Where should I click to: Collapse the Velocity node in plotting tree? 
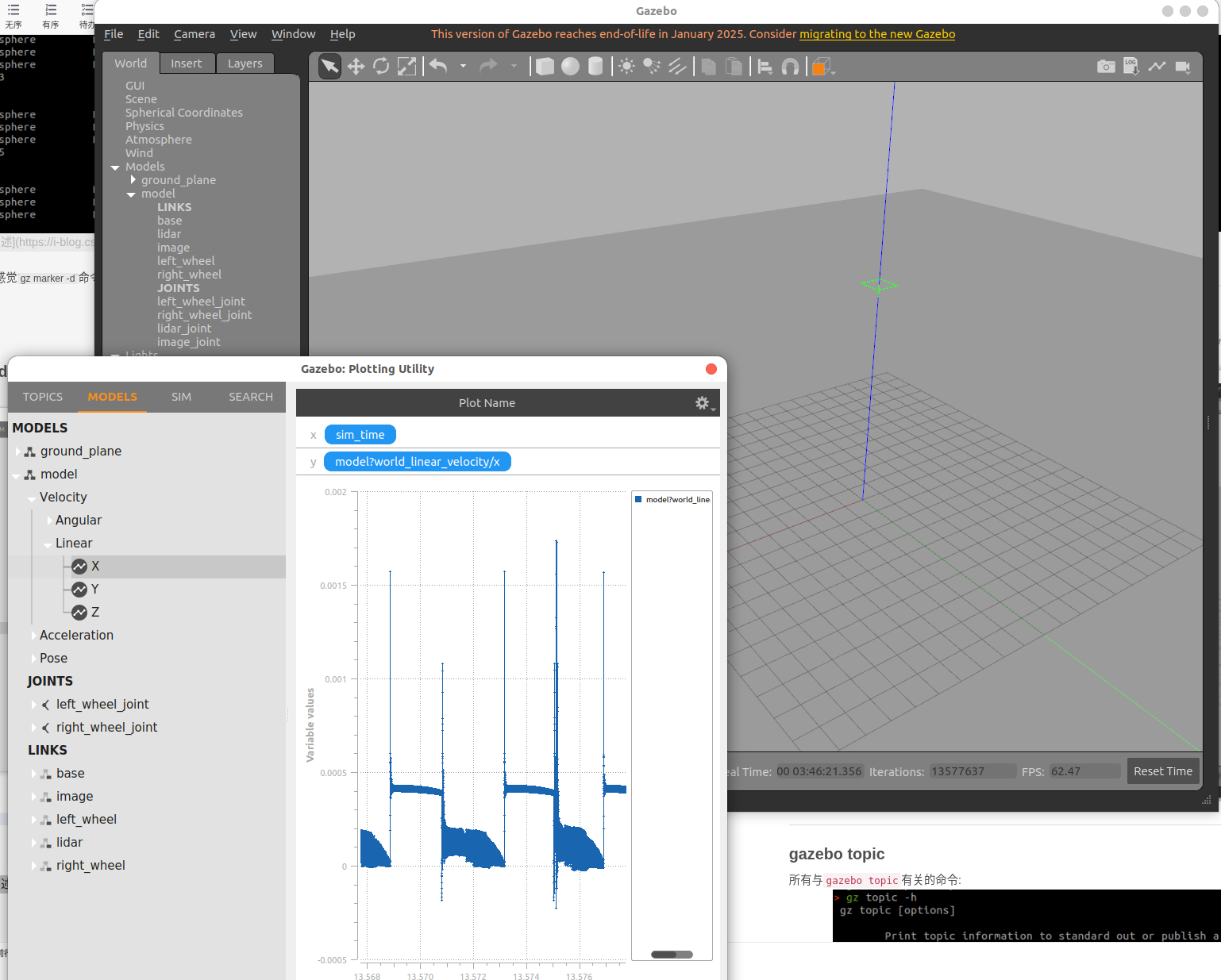tap(32, 498)
